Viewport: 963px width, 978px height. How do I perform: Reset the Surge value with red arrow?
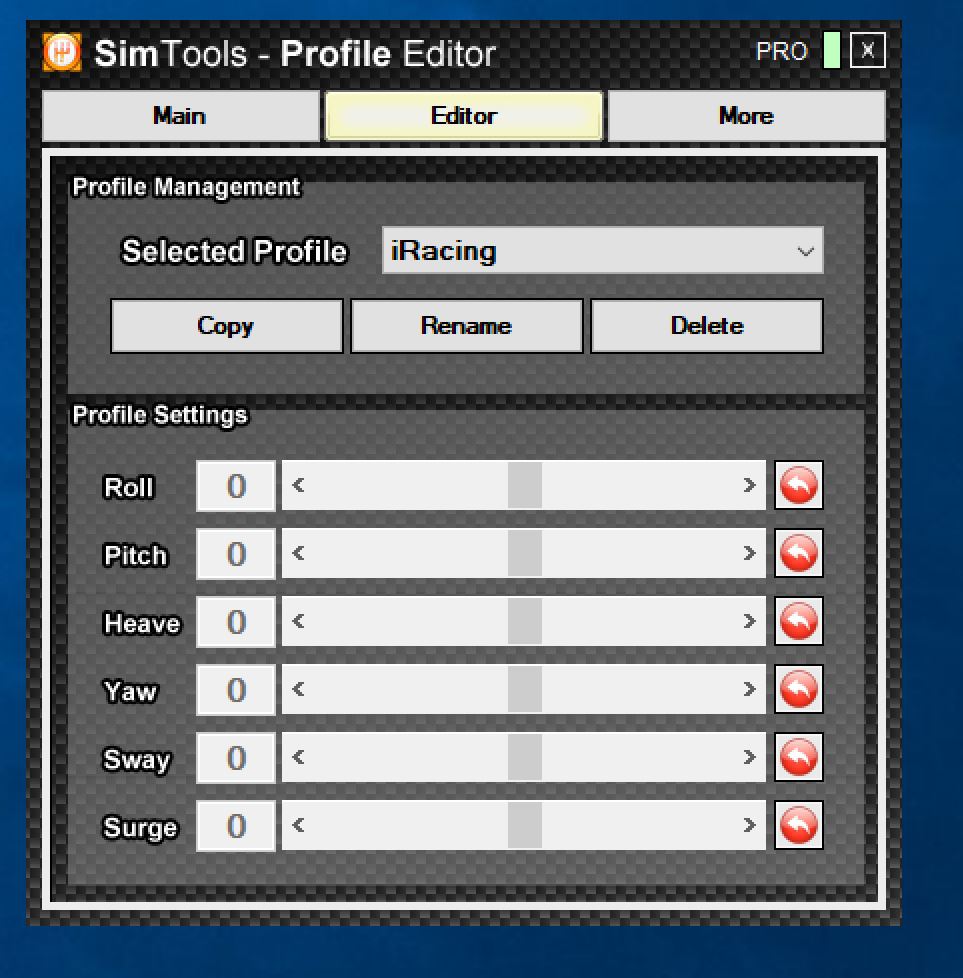pyautogui.click(x=799, y=826)
